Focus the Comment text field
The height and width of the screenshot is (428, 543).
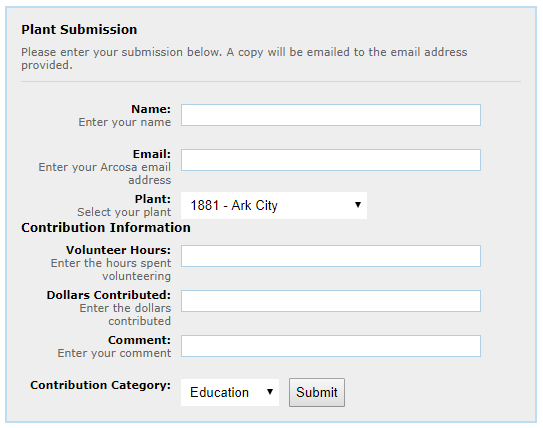(x=331, y=346)
